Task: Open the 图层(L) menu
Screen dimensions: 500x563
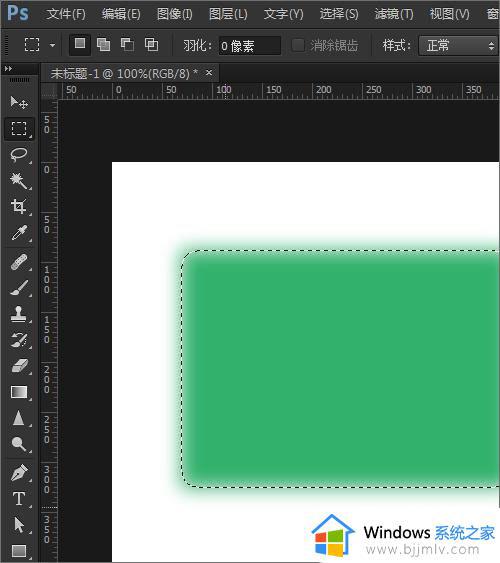Action: pos(228,14)
